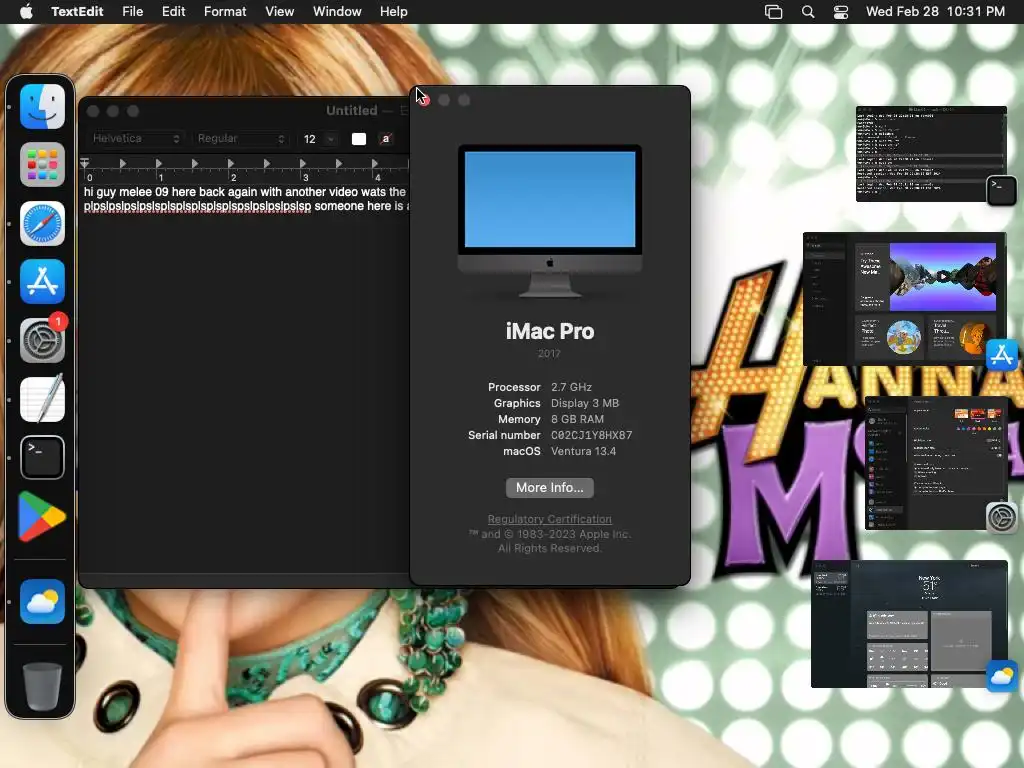Click the Untitled title of the TextEdit window
The width and height of the screenshot is (1024, 768).
pyautogui.click(x=351, y=110)
